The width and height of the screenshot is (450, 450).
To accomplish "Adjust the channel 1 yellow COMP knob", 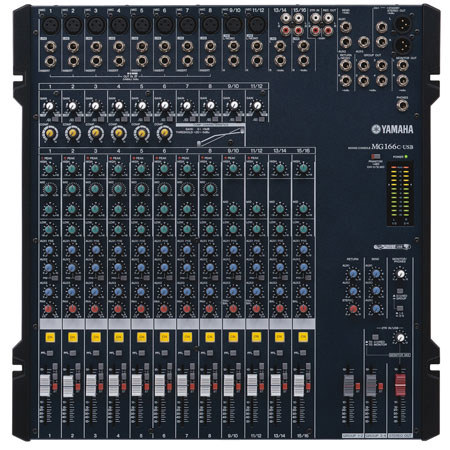I will (49, 134).
